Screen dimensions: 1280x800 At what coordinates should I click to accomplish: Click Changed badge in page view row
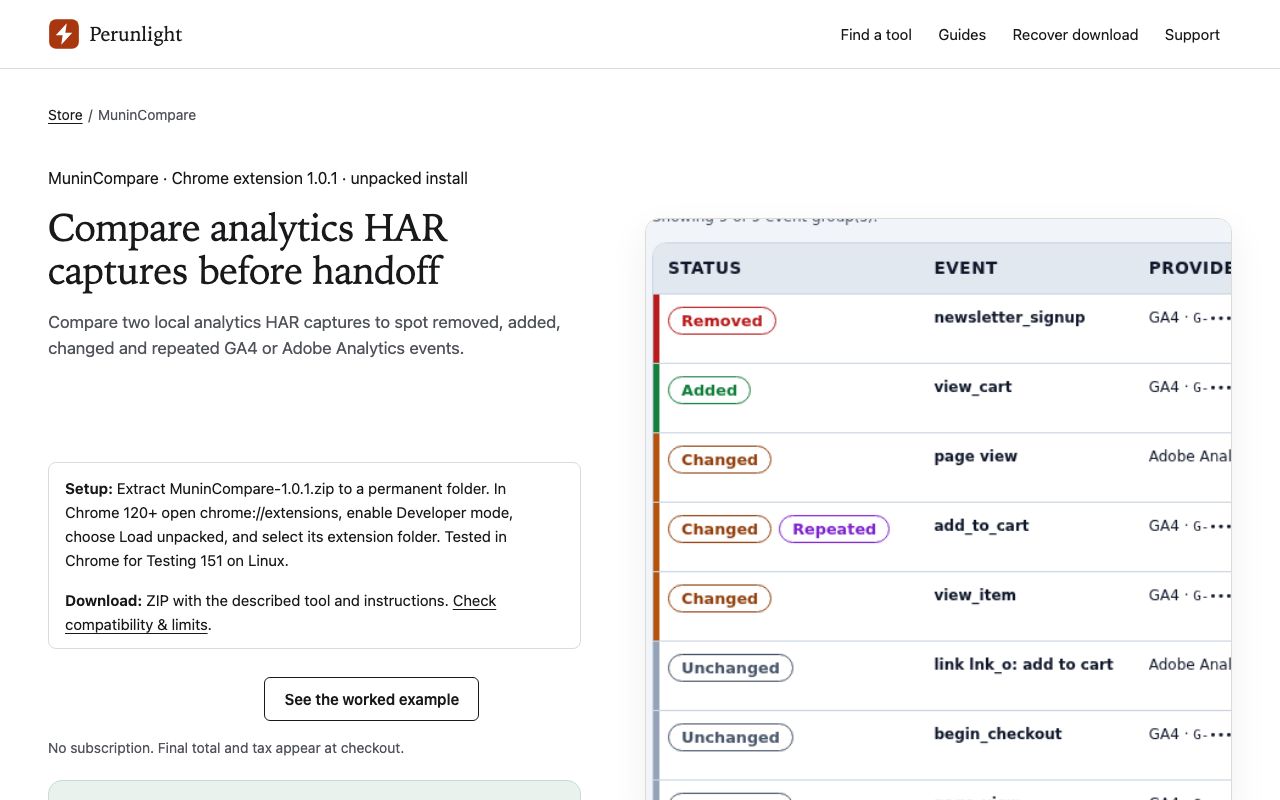pos(719,460)
